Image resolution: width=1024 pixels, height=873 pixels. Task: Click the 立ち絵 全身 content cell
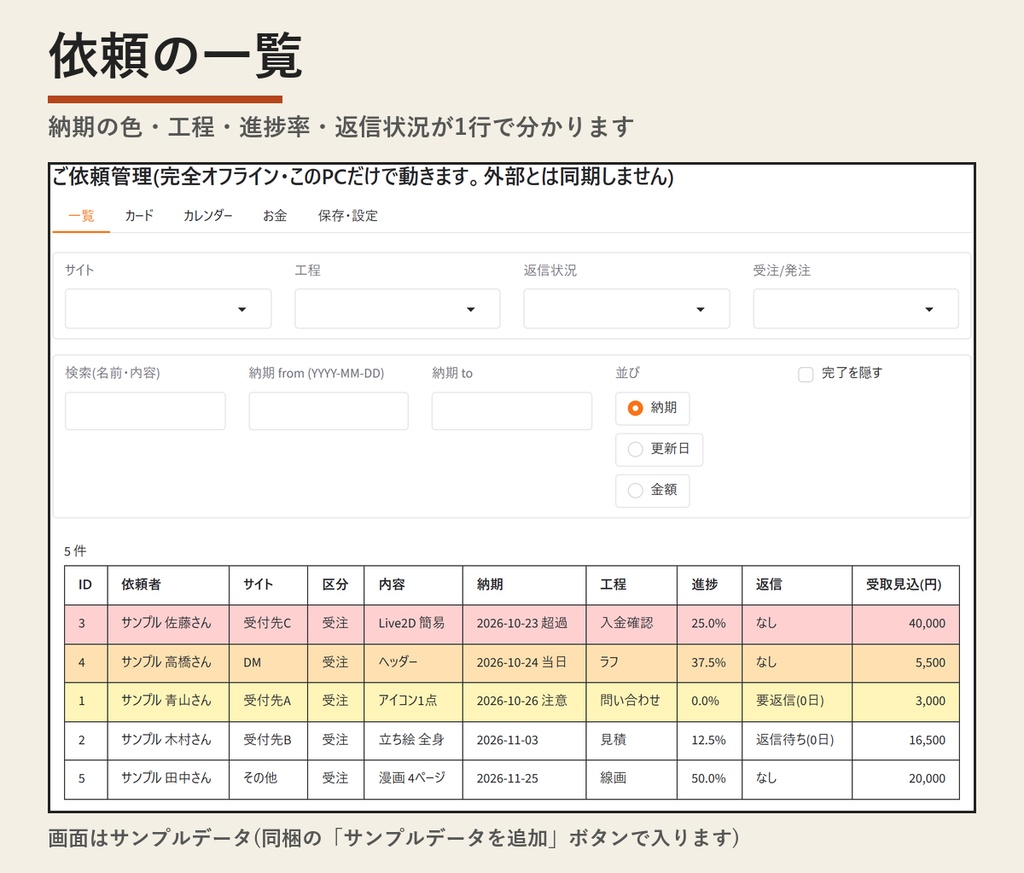point(413,740)
